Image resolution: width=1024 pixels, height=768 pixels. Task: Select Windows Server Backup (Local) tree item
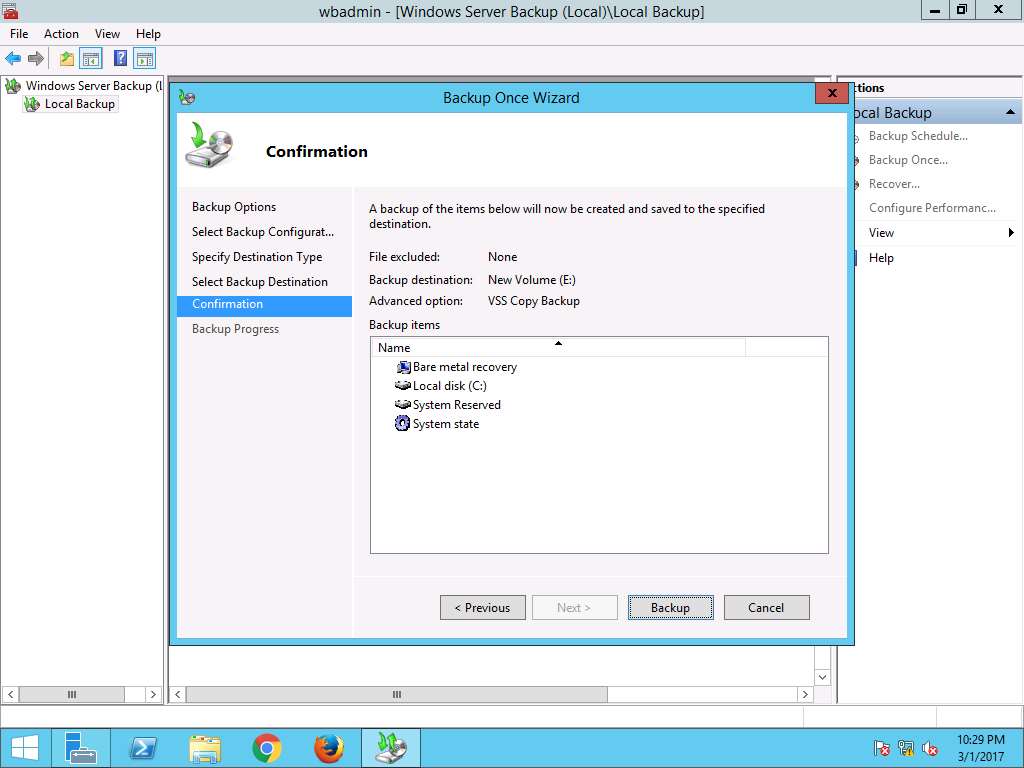point(93,86)
